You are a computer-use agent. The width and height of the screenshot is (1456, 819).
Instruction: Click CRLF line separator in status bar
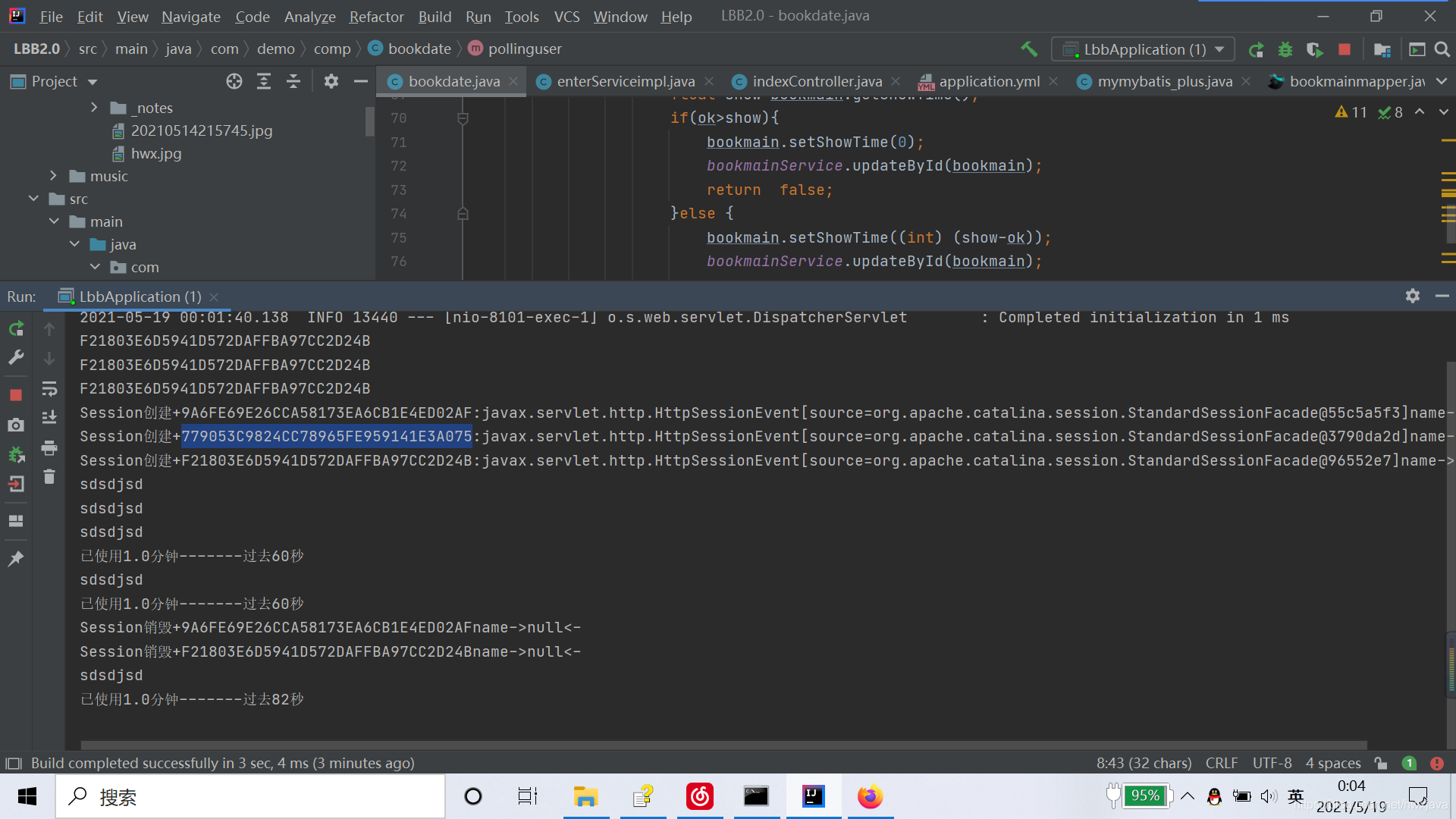pos(1222,763)
